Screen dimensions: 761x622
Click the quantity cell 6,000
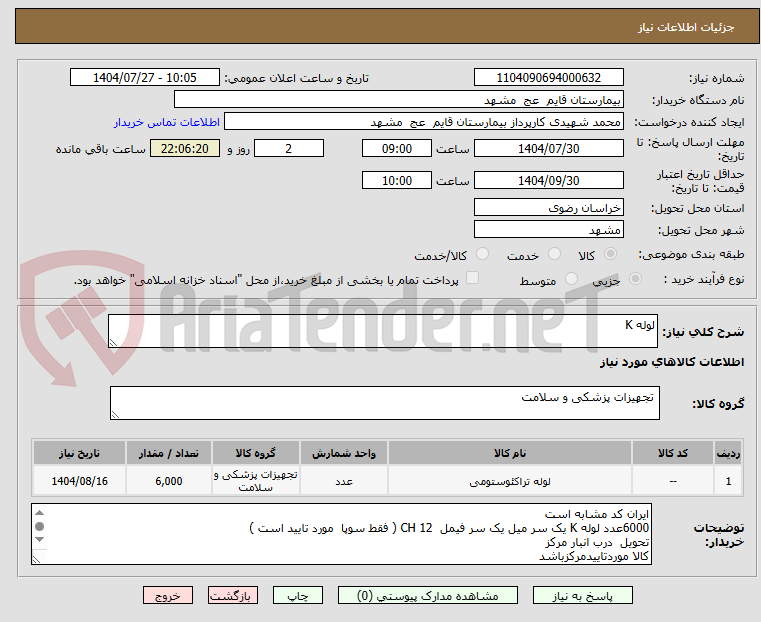tap(169, 481)
